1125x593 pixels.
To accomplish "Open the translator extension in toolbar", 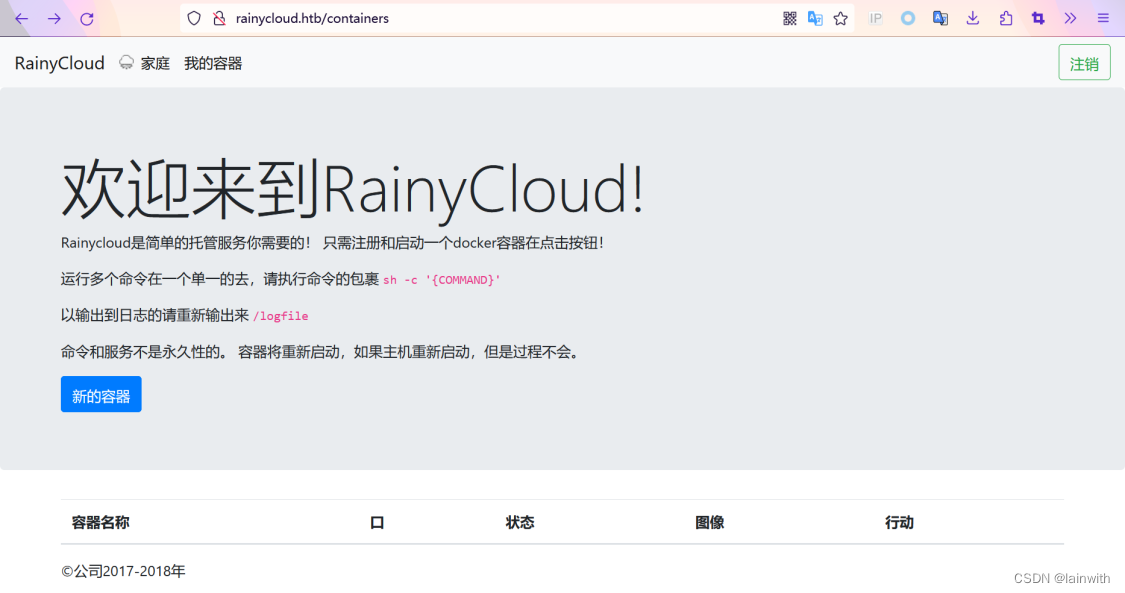I will 940,19.
